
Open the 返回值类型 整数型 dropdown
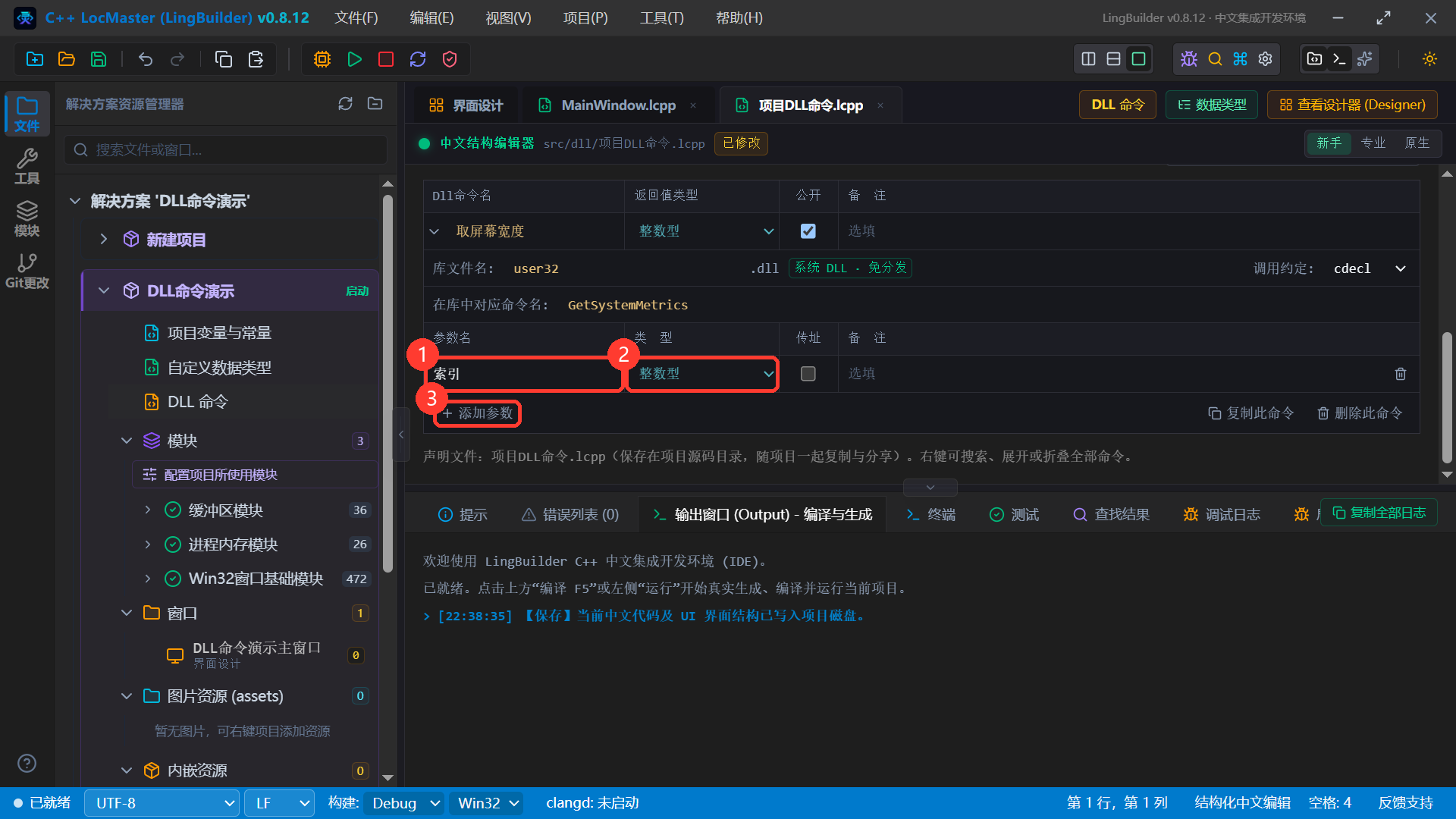click(702, 231)
